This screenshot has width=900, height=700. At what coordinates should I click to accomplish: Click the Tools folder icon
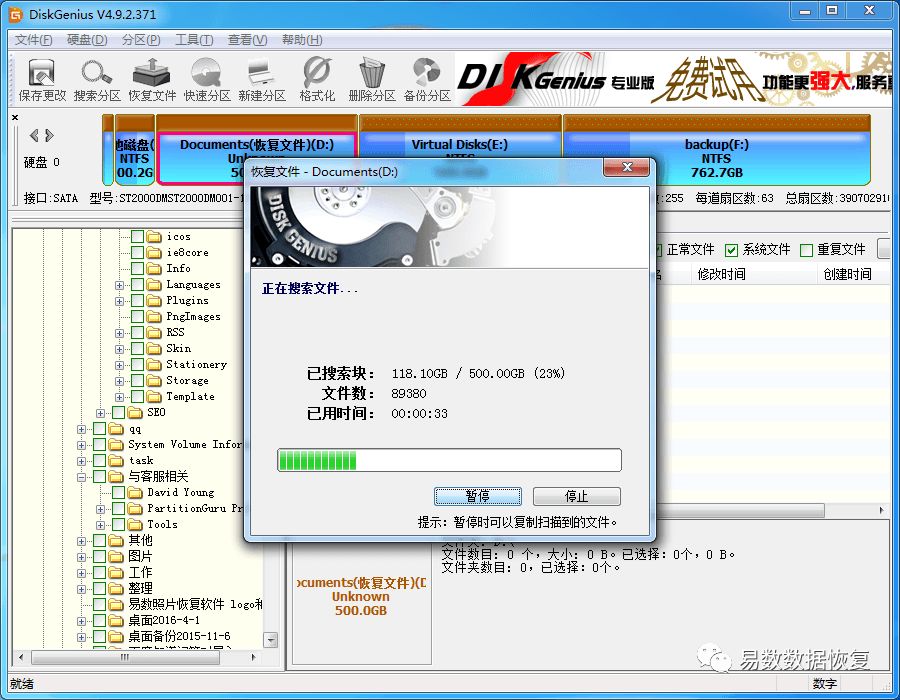(135, 524)
